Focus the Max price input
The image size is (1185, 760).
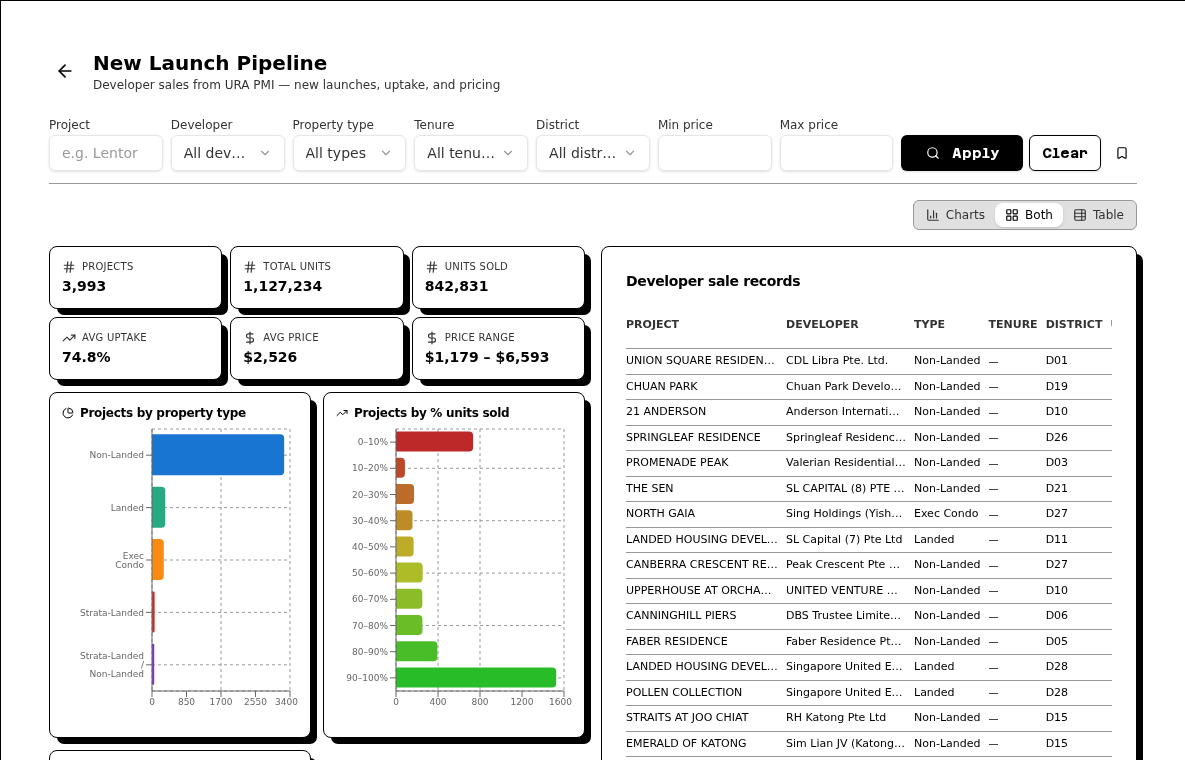pyautogui.click(x=837, y=153)
